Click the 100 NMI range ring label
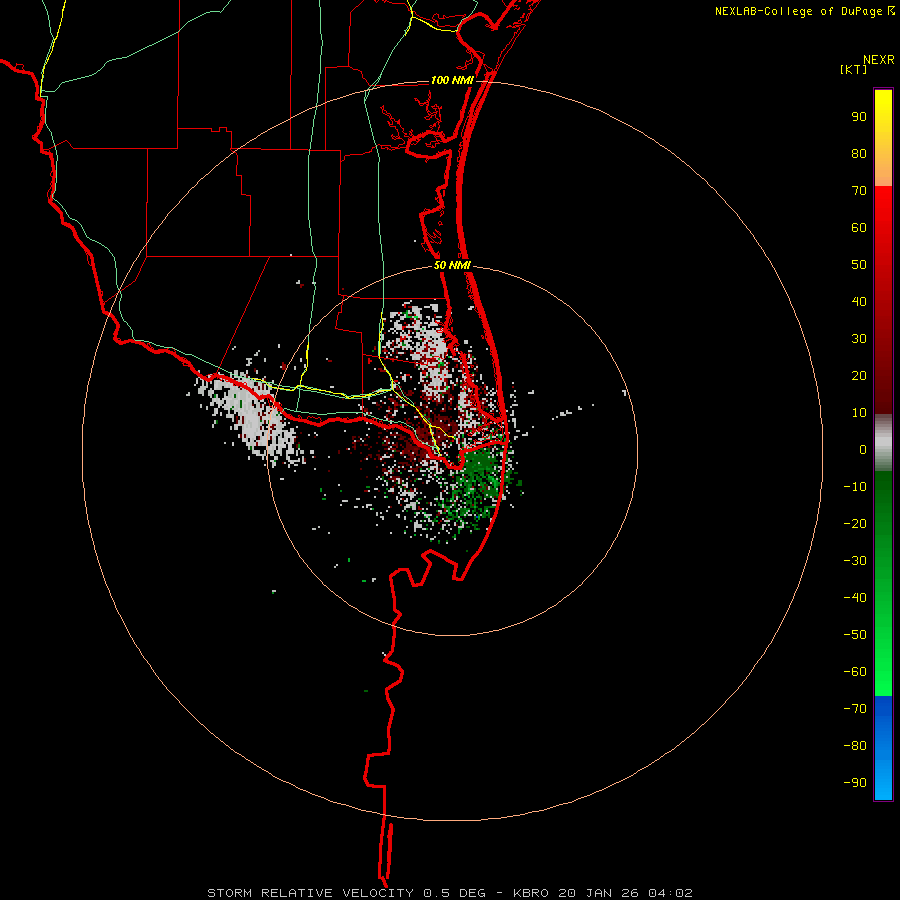The width and height of the screenshot is (900, 900). (x=452, y=80)
